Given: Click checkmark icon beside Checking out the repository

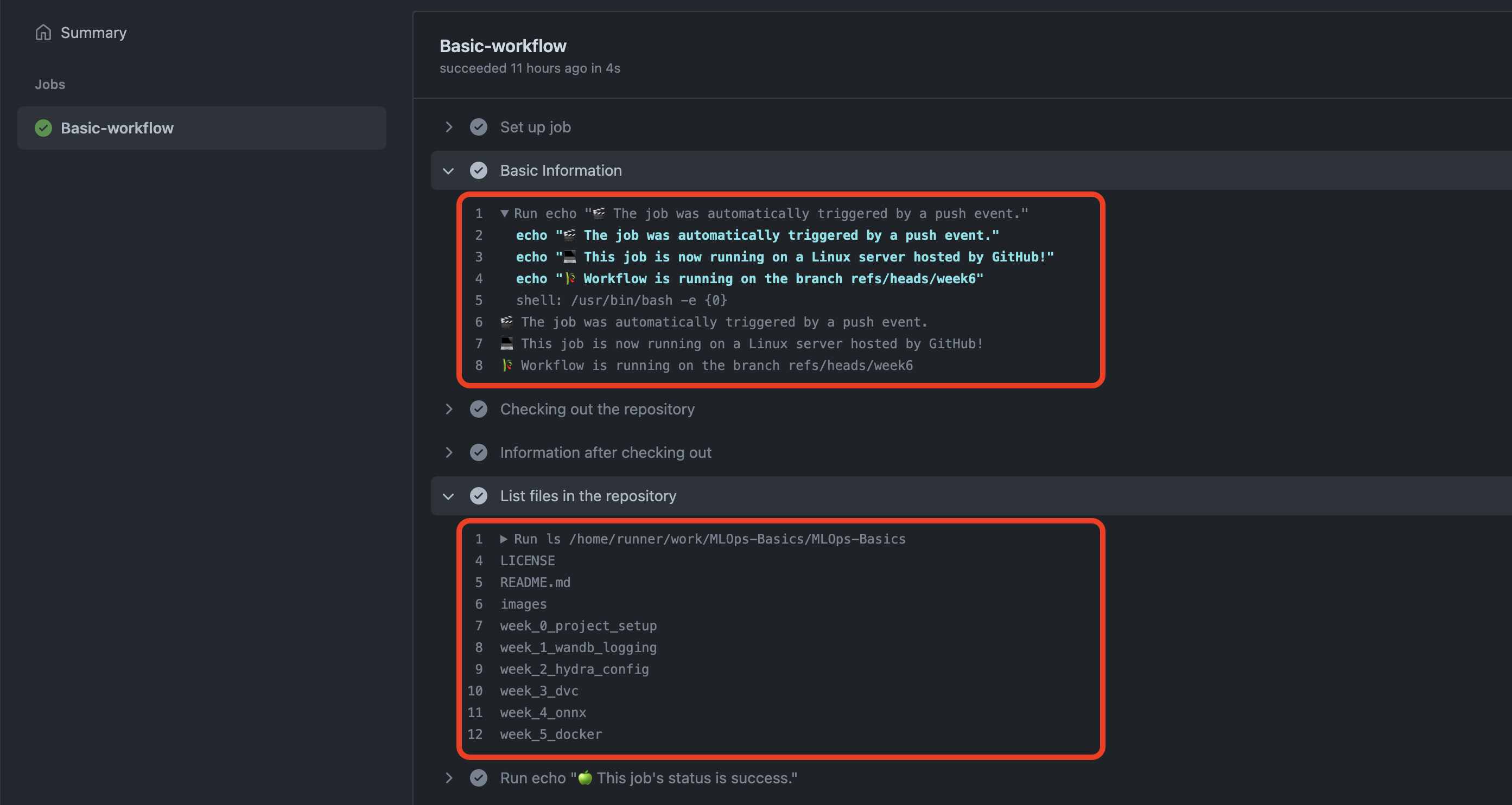Looking at the screenshot, I should pos(478,409).
